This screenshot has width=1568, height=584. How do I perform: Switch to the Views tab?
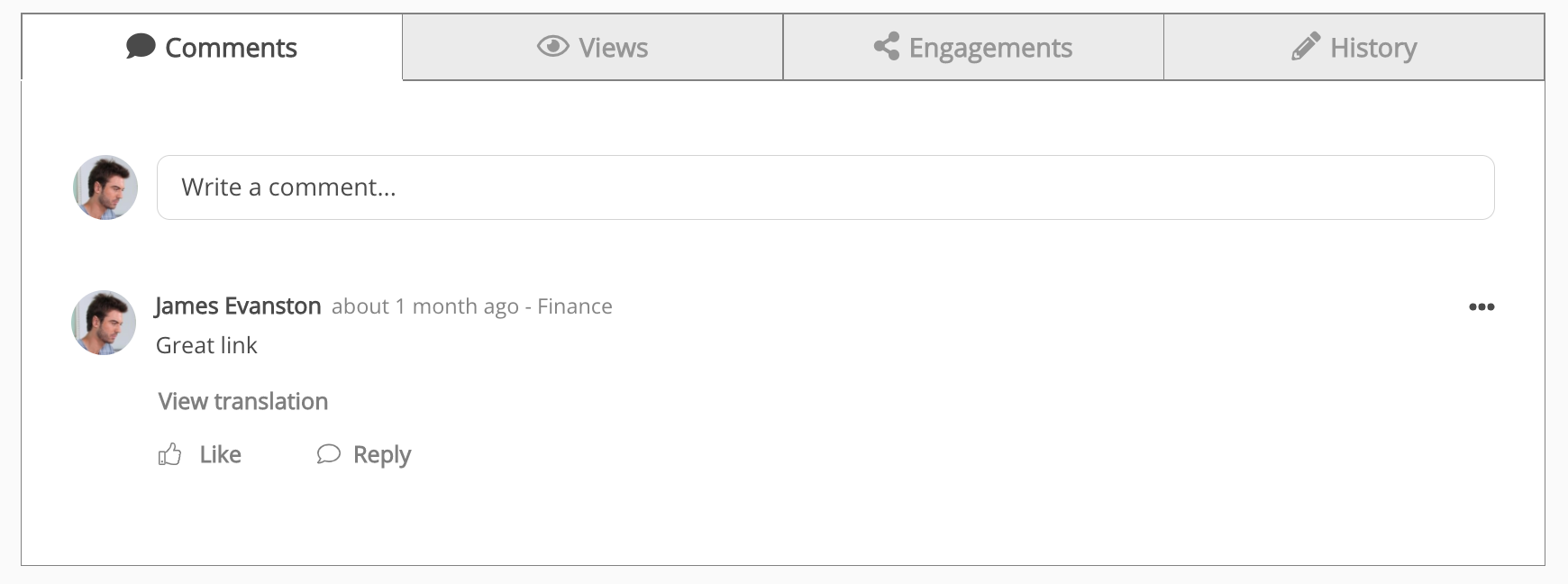click(x=593, y=47)
